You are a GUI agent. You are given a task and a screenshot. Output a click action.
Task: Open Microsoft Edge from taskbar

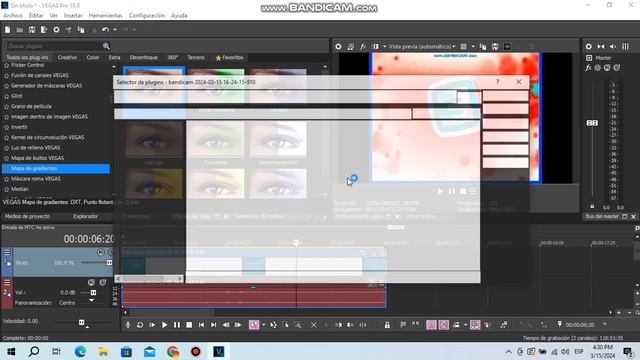pyautogui.click(x=80, y=351)
